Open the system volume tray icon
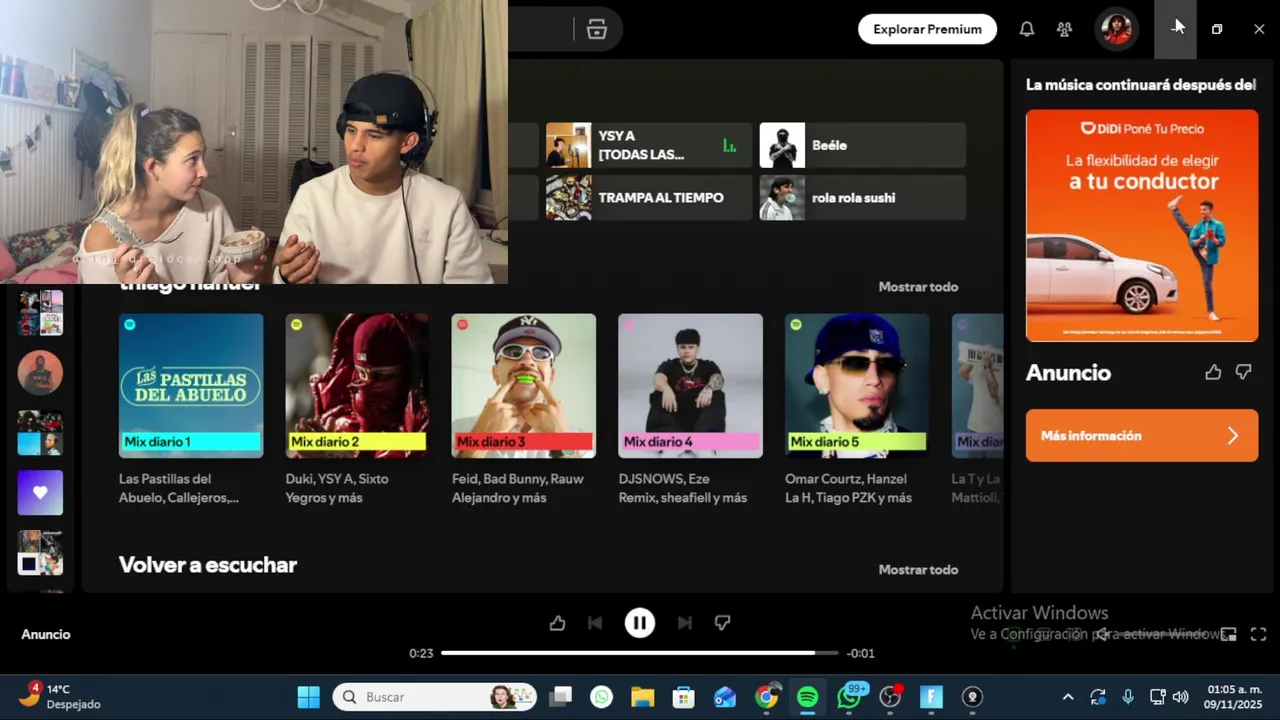The height and width of the screenshot is (720, 1280). (1181, 697)
